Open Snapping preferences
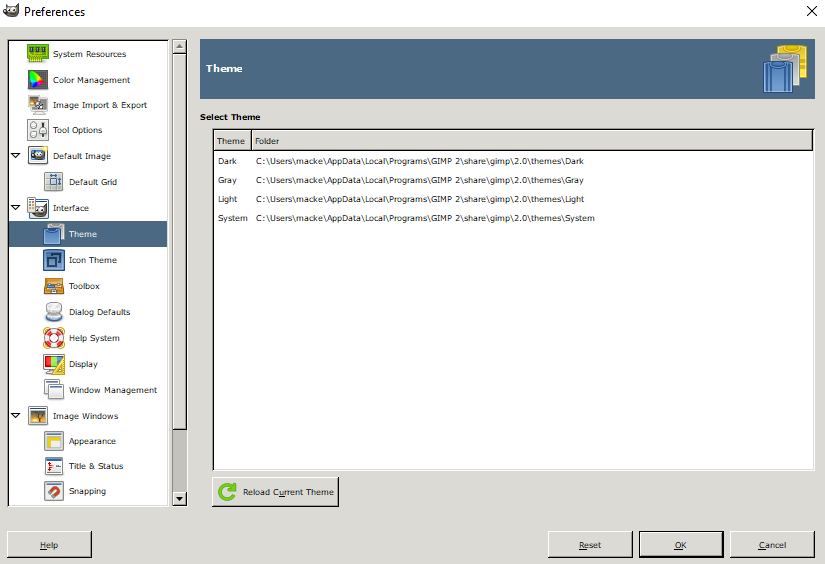The width and height of the screenshot is (825, 564). [87, 491]
